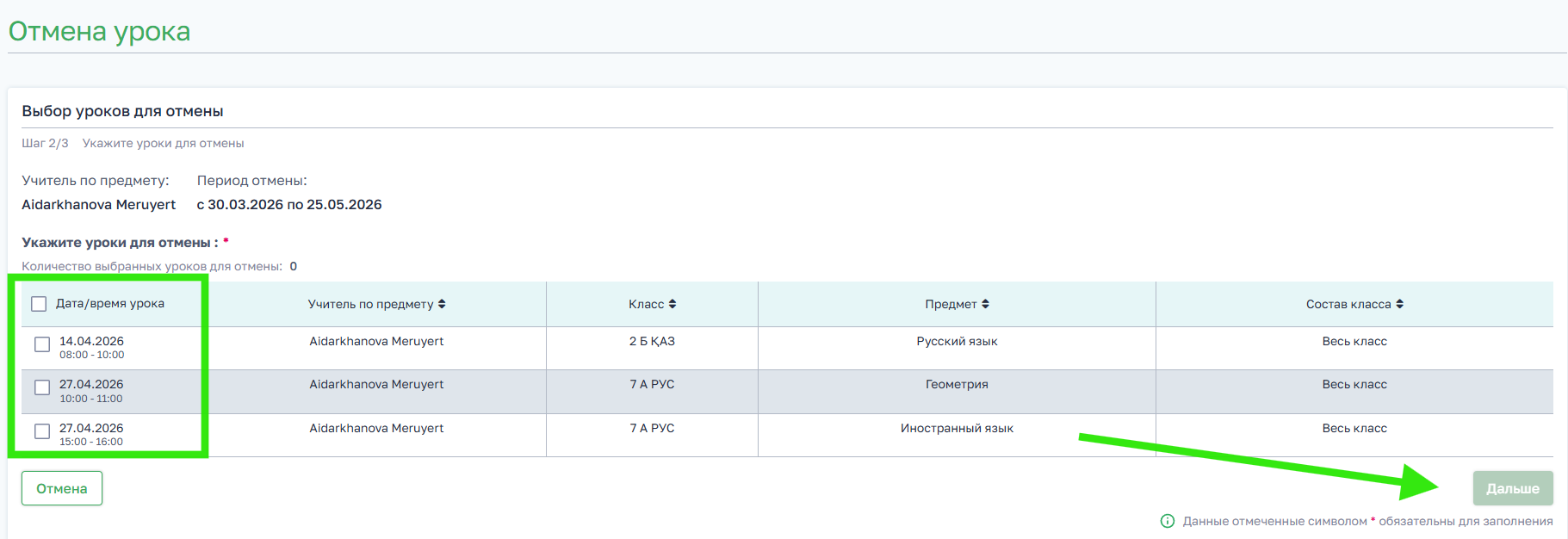This screenshot has height=539, width=1568.
Task: Check the lesson on 14.04.2026 08:00 - 10:00
Action: 42,344
